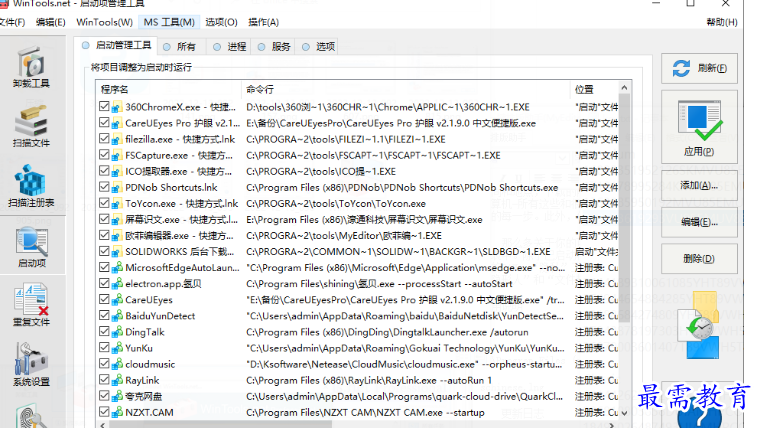Click the DingTalk row icon
This screenshot has height=428, width=759.
point(117,332)
